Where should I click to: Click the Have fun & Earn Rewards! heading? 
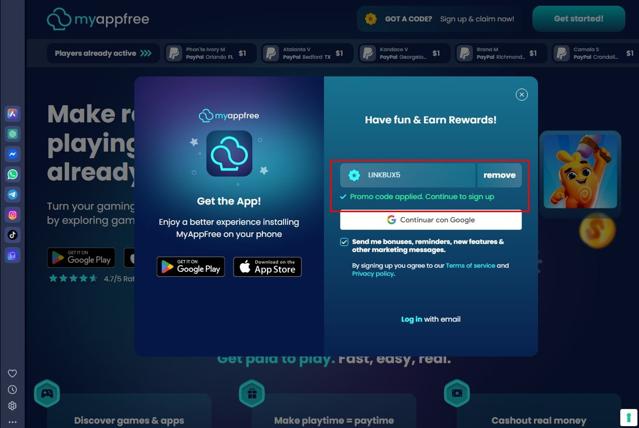tap(431, 120)
